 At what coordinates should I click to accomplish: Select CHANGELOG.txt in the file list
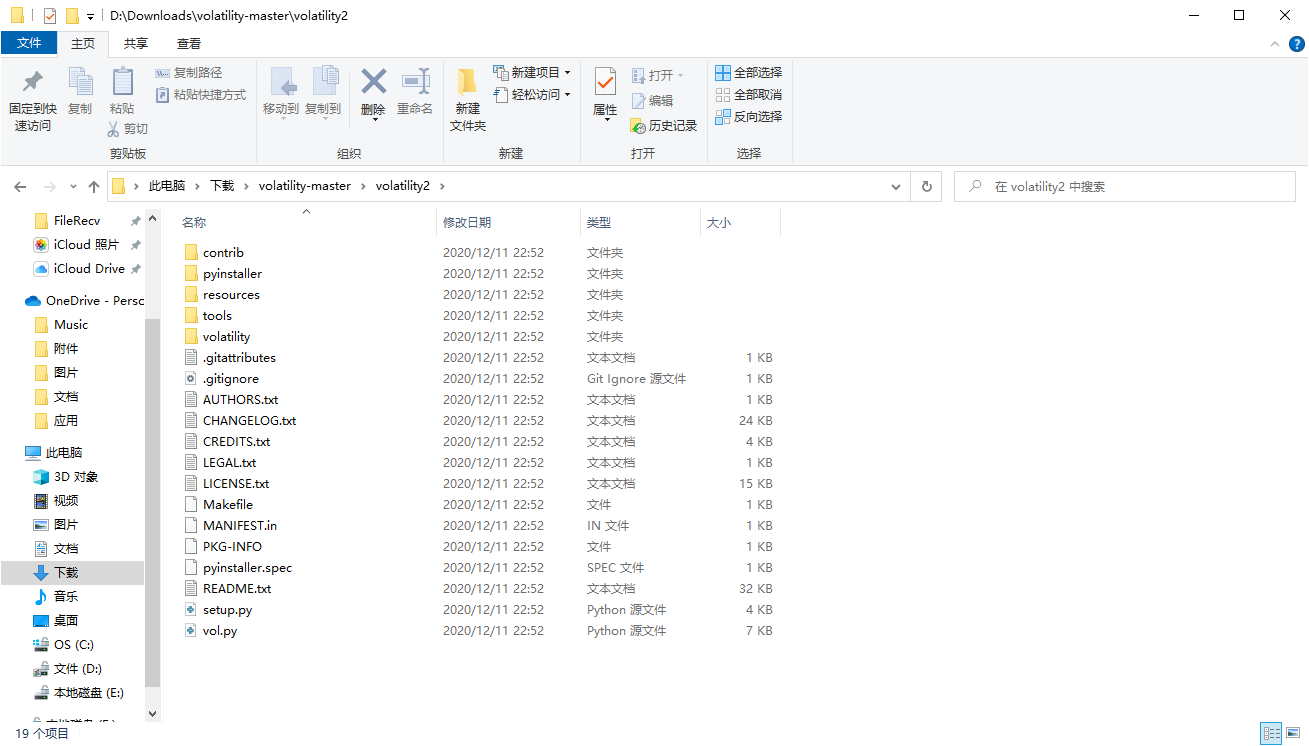click(249, 421)
